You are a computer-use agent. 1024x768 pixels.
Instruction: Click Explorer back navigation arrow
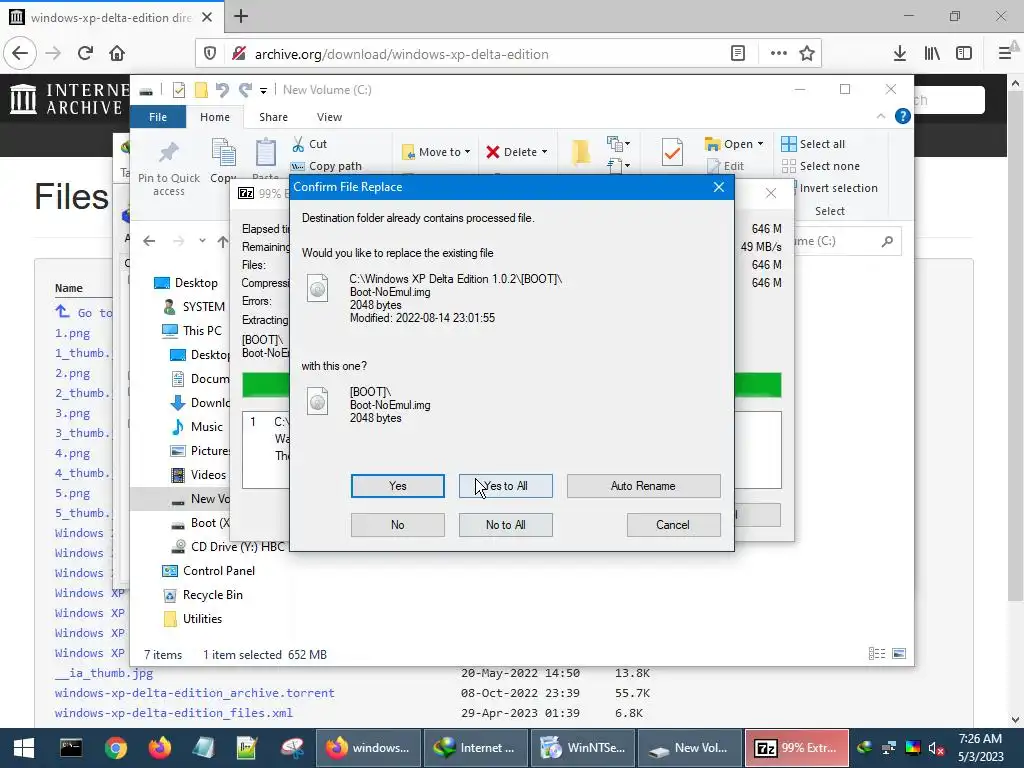click(x=149, y=241)
